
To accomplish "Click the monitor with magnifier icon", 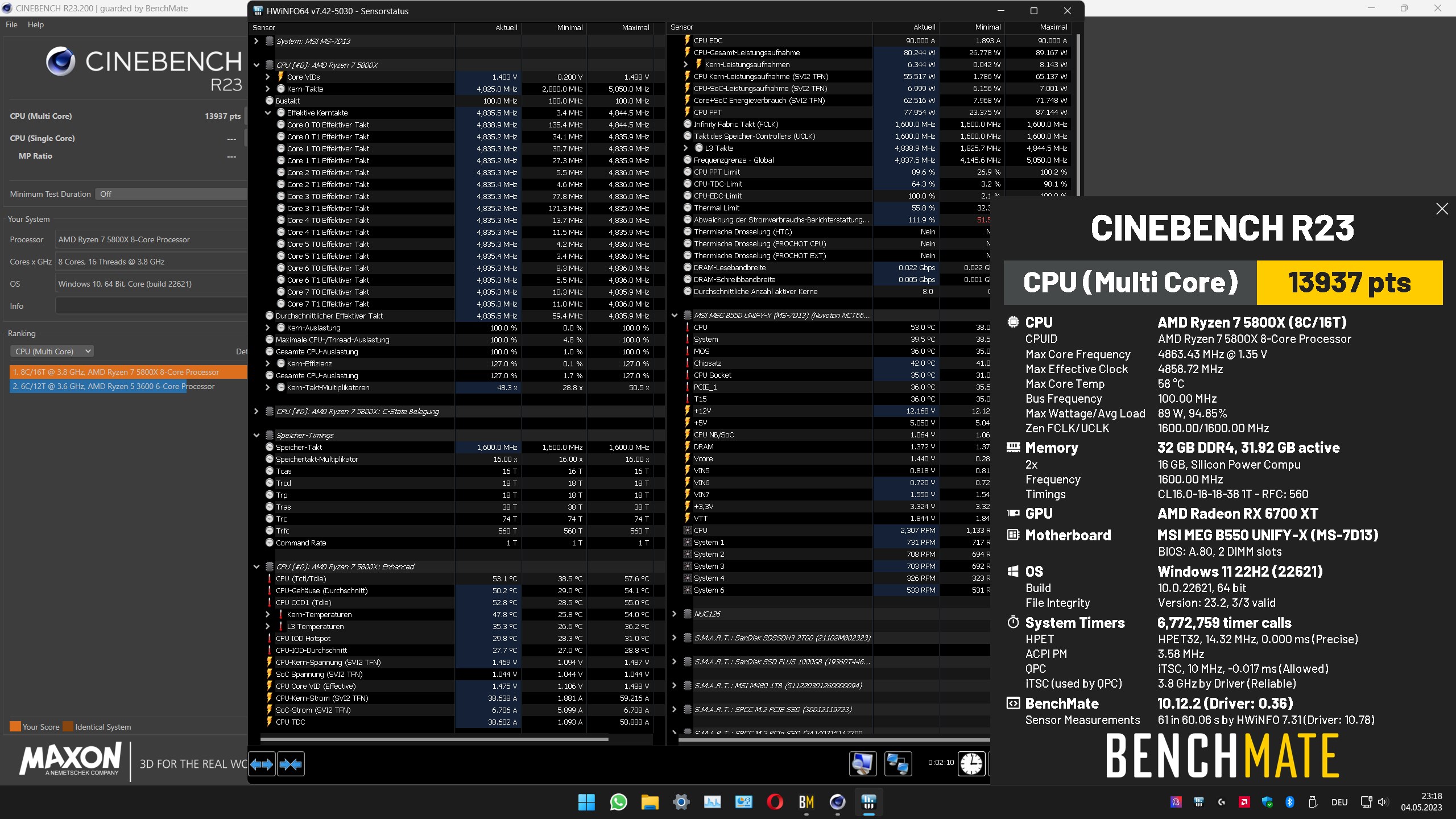I will pyautogui.click(x=862, y=763).
